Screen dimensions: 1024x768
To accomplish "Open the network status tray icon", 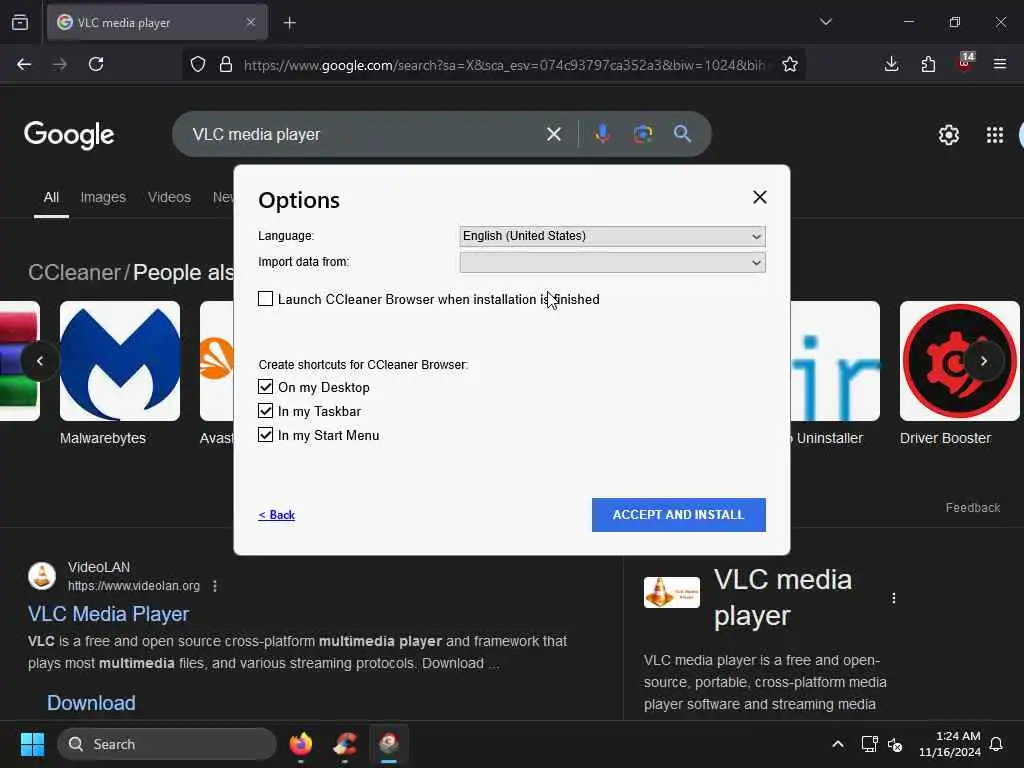I will [x=869, y=744].
